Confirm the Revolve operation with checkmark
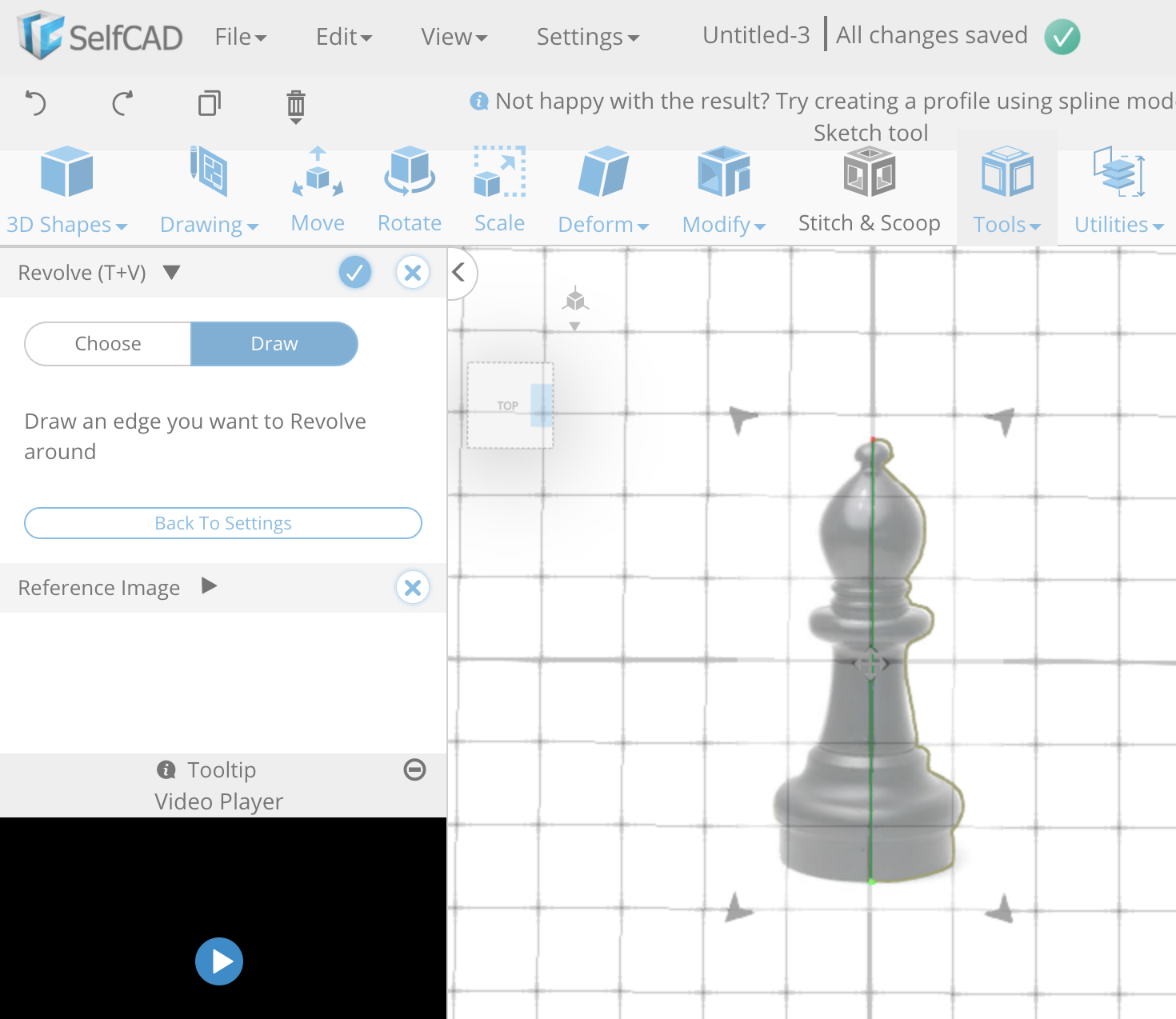Viewport: 1176px width, 1019px height. 355,273
